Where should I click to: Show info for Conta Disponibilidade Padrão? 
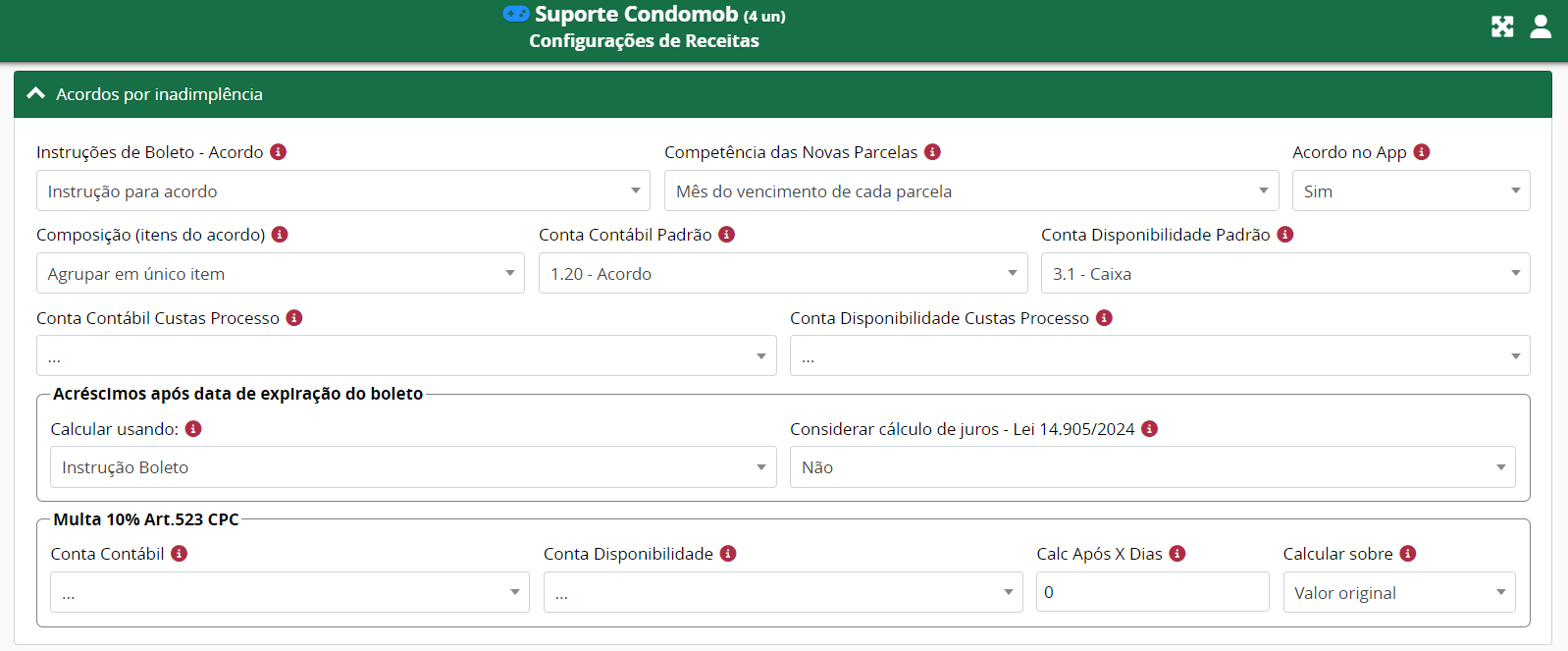[x=1285, y=235]
